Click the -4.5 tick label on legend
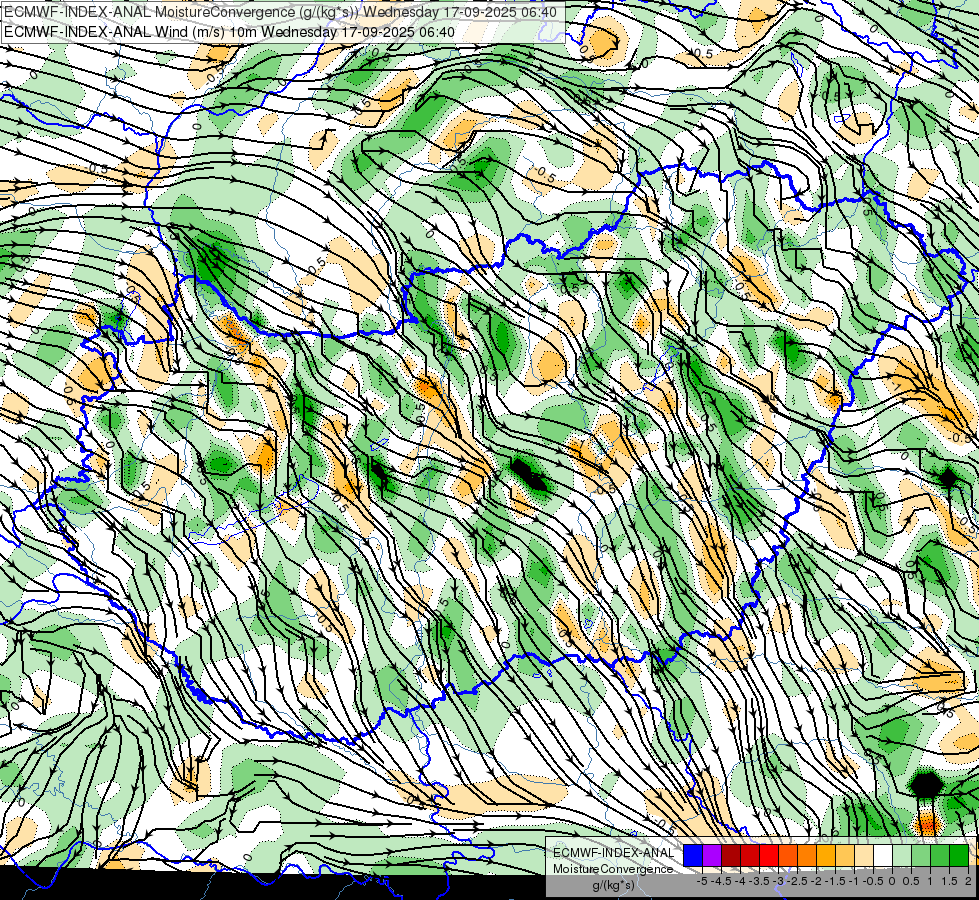Image resolution: width=979 pixels, height=900 pixels. tap(721, 881)
